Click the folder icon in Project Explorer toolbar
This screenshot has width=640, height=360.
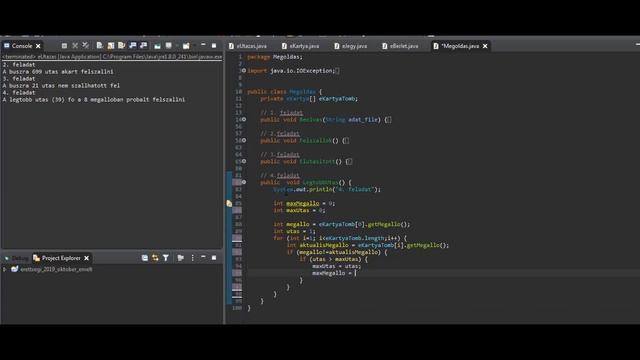[x=180, y=258]
